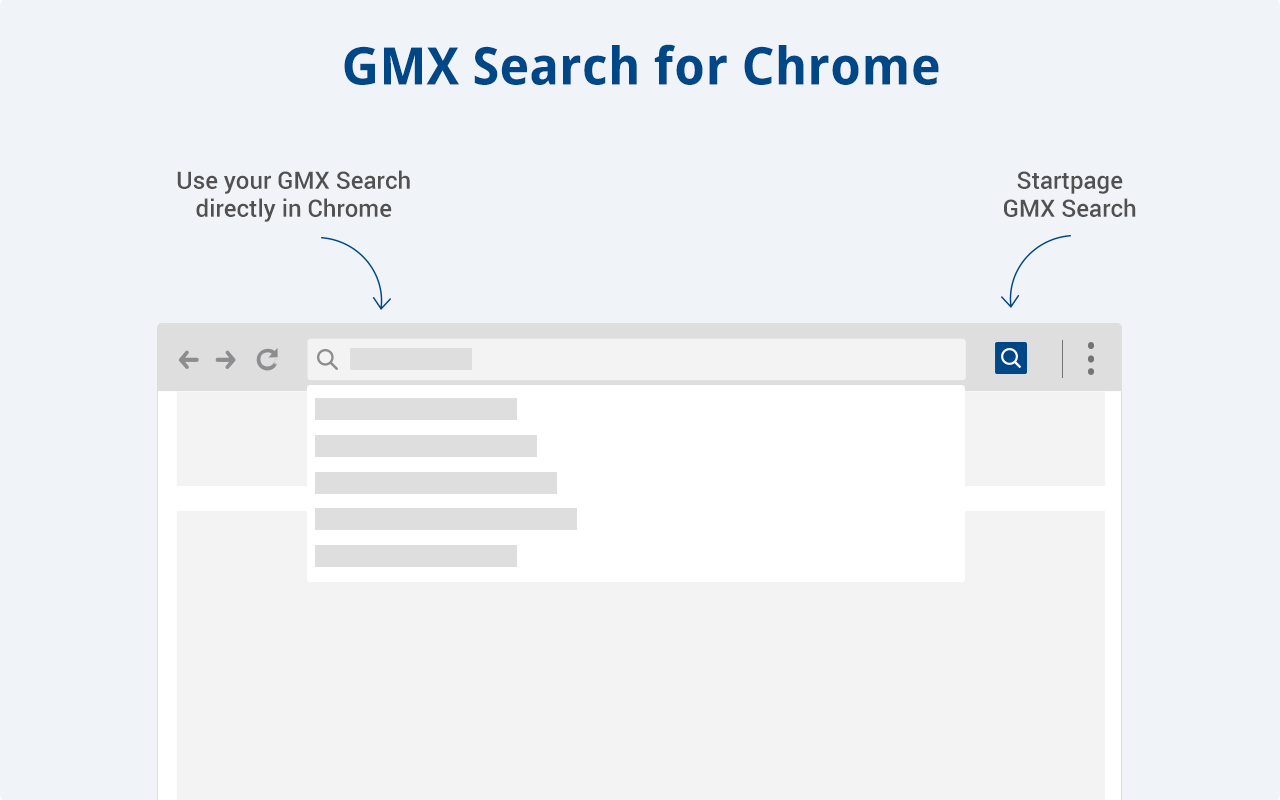Image resolution: width=1280 pixels, height=800 pixels.
Task: Click the "GMX Search for Chrome" heading
Action: pos(641,66)
